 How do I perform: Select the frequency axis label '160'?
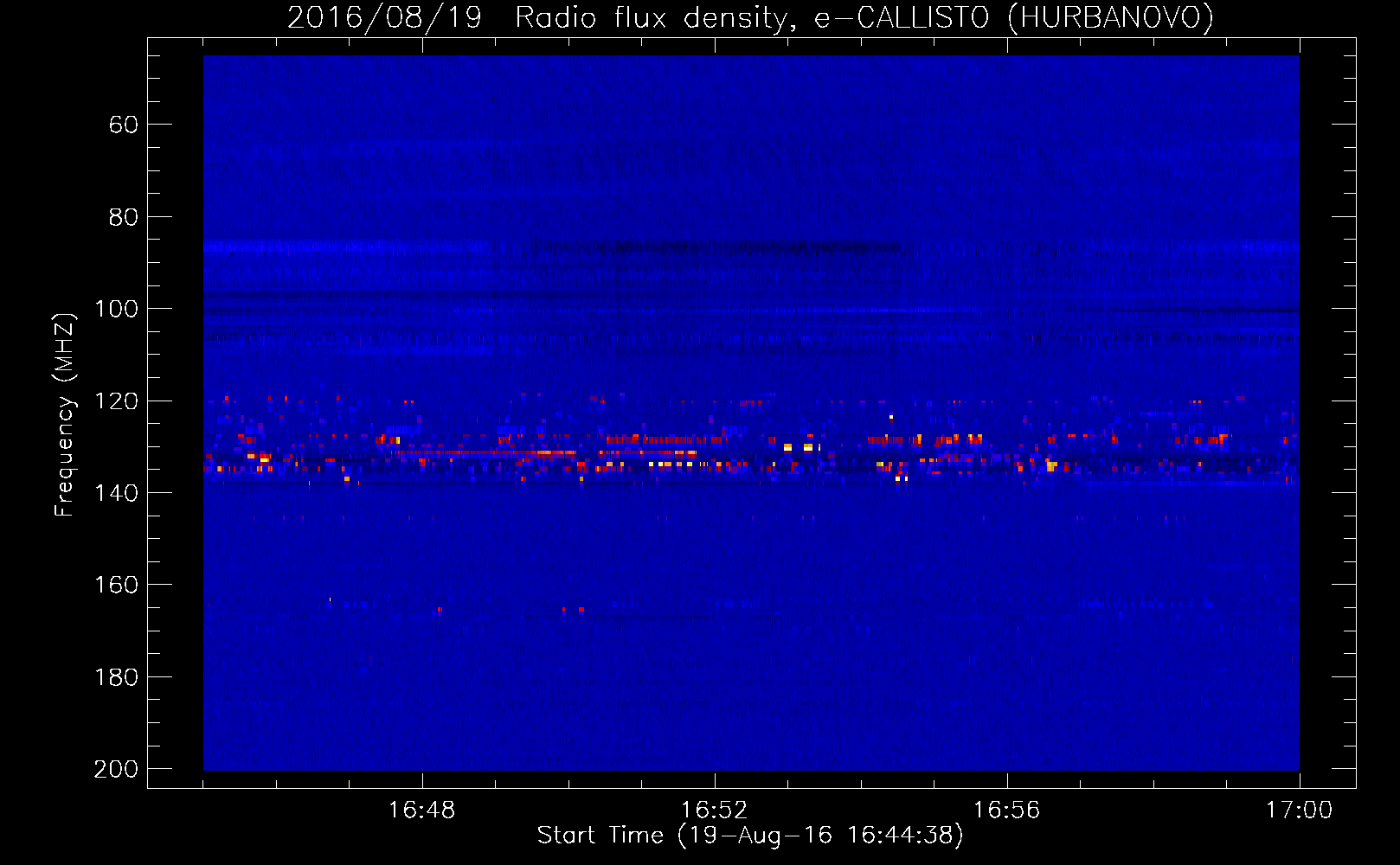click(117, 585)
